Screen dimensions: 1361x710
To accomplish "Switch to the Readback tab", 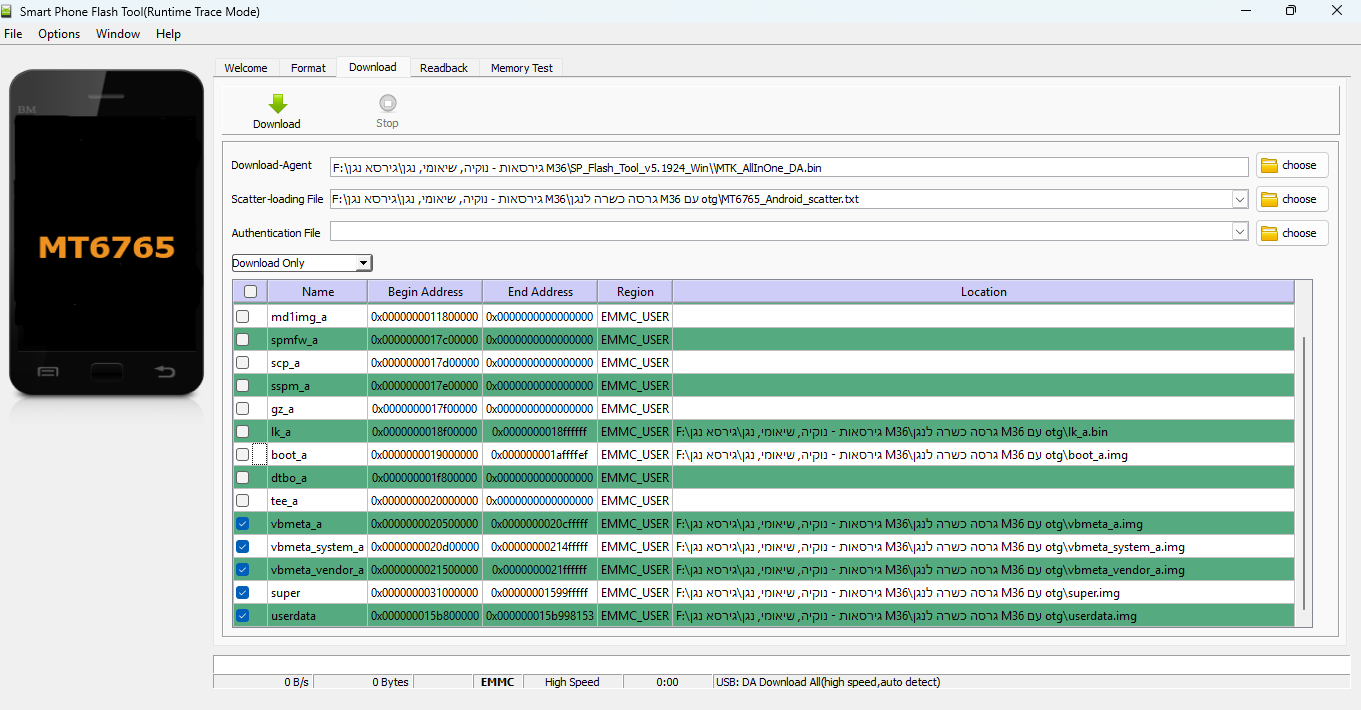I will tap(443, 68).
